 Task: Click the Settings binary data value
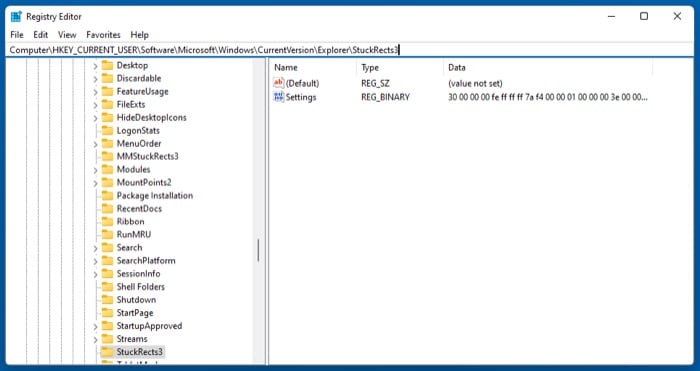(548, 97)
